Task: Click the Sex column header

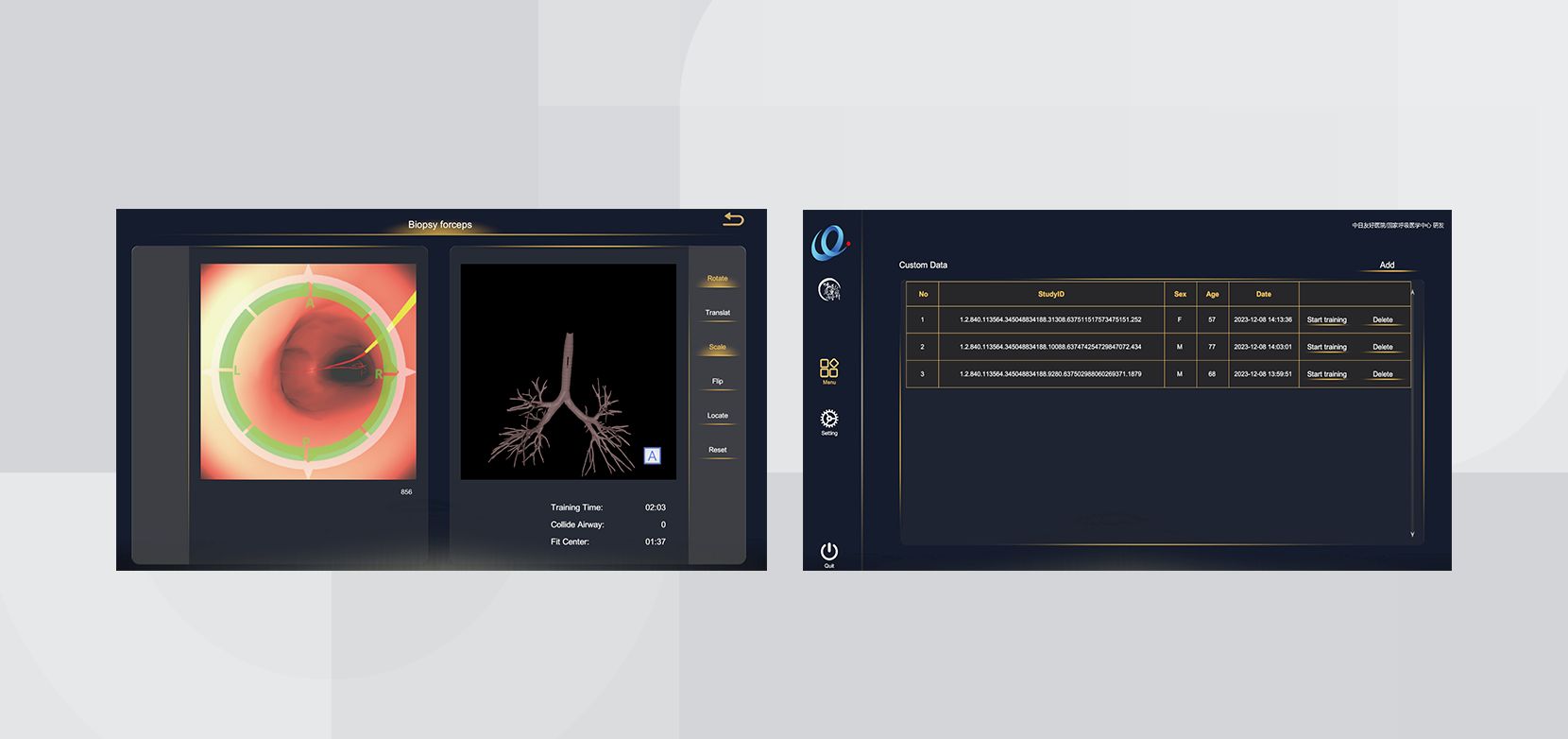Action: [1180, 294]
